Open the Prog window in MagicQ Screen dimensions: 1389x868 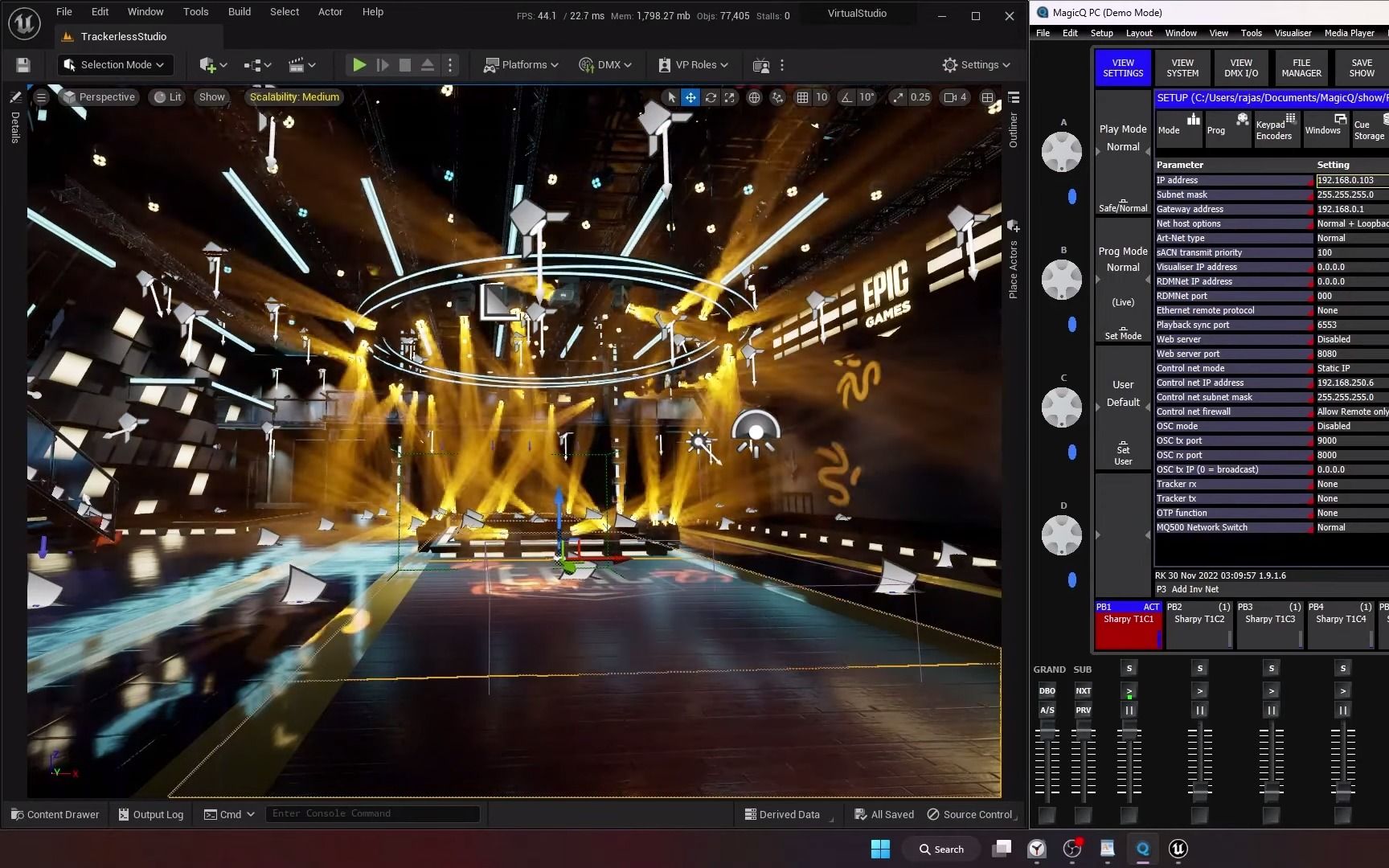1227,129
